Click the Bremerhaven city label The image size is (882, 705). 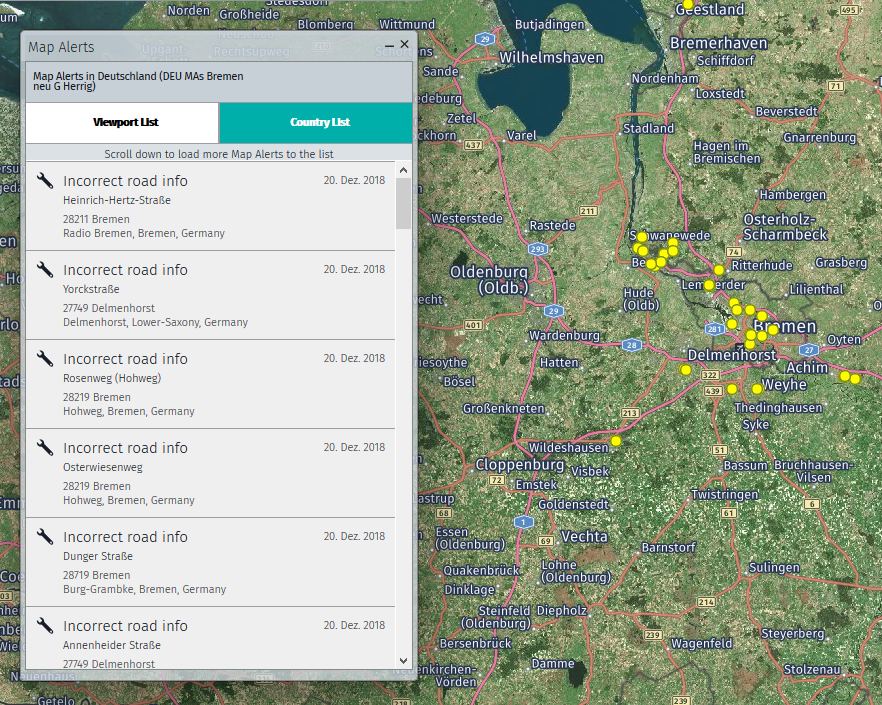tap(718, 43)
